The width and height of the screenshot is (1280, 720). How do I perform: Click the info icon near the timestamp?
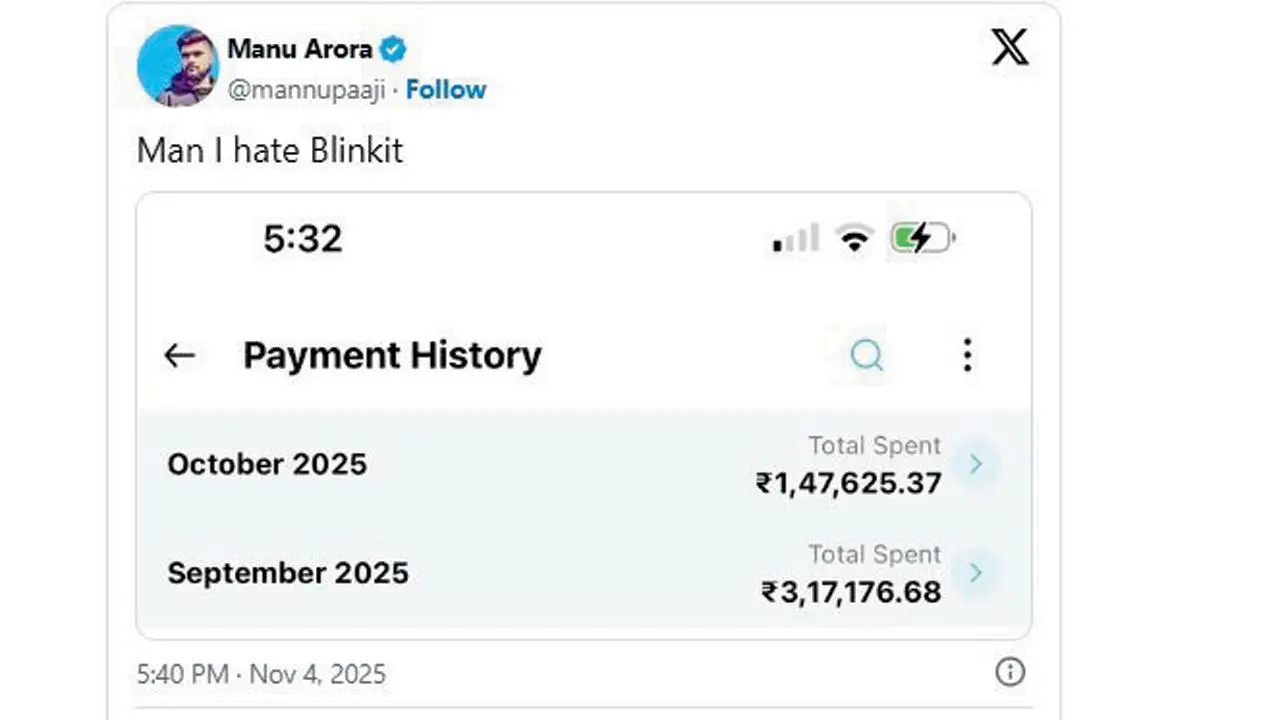point(1010,674)
